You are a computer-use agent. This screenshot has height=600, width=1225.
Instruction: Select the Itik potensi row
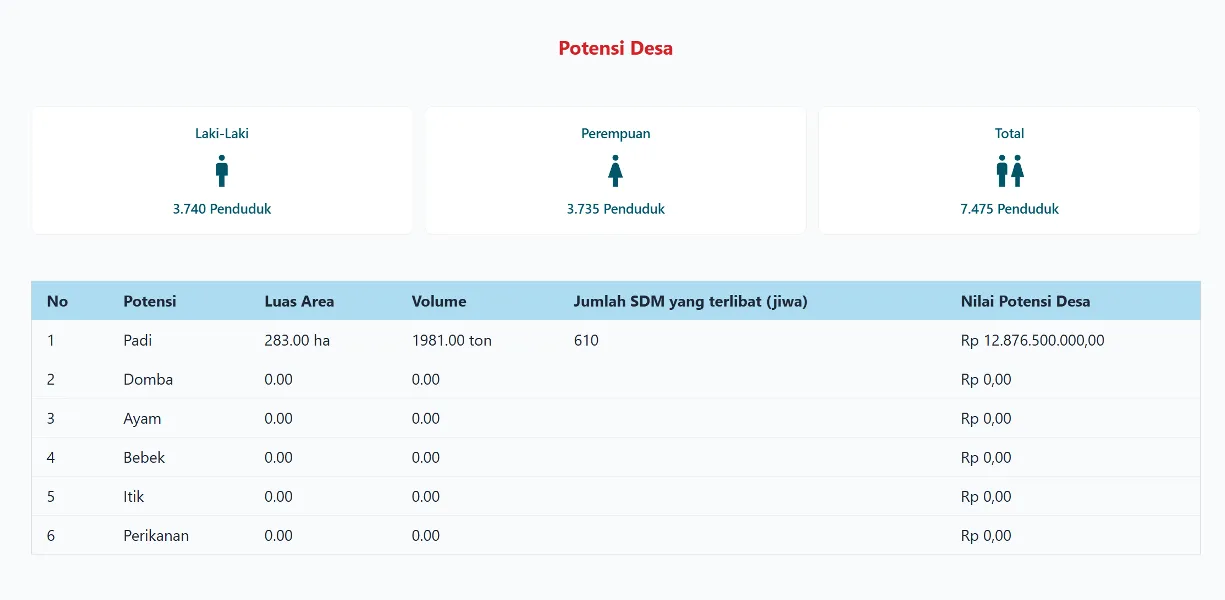point(134,496)
